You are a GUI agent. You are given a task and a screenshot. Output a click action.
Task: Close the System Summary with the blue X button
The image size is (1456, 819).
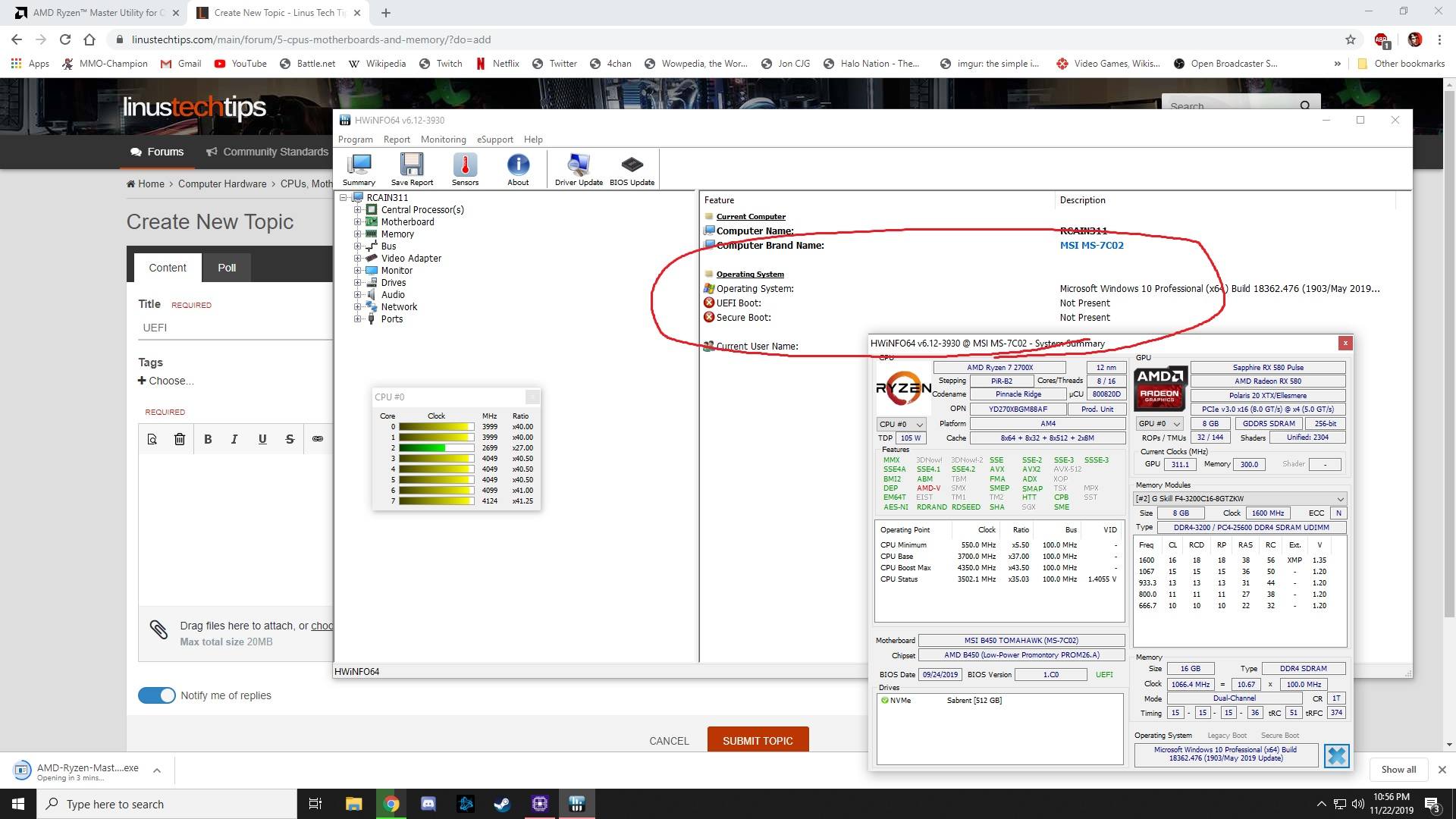coord(1337,755)
